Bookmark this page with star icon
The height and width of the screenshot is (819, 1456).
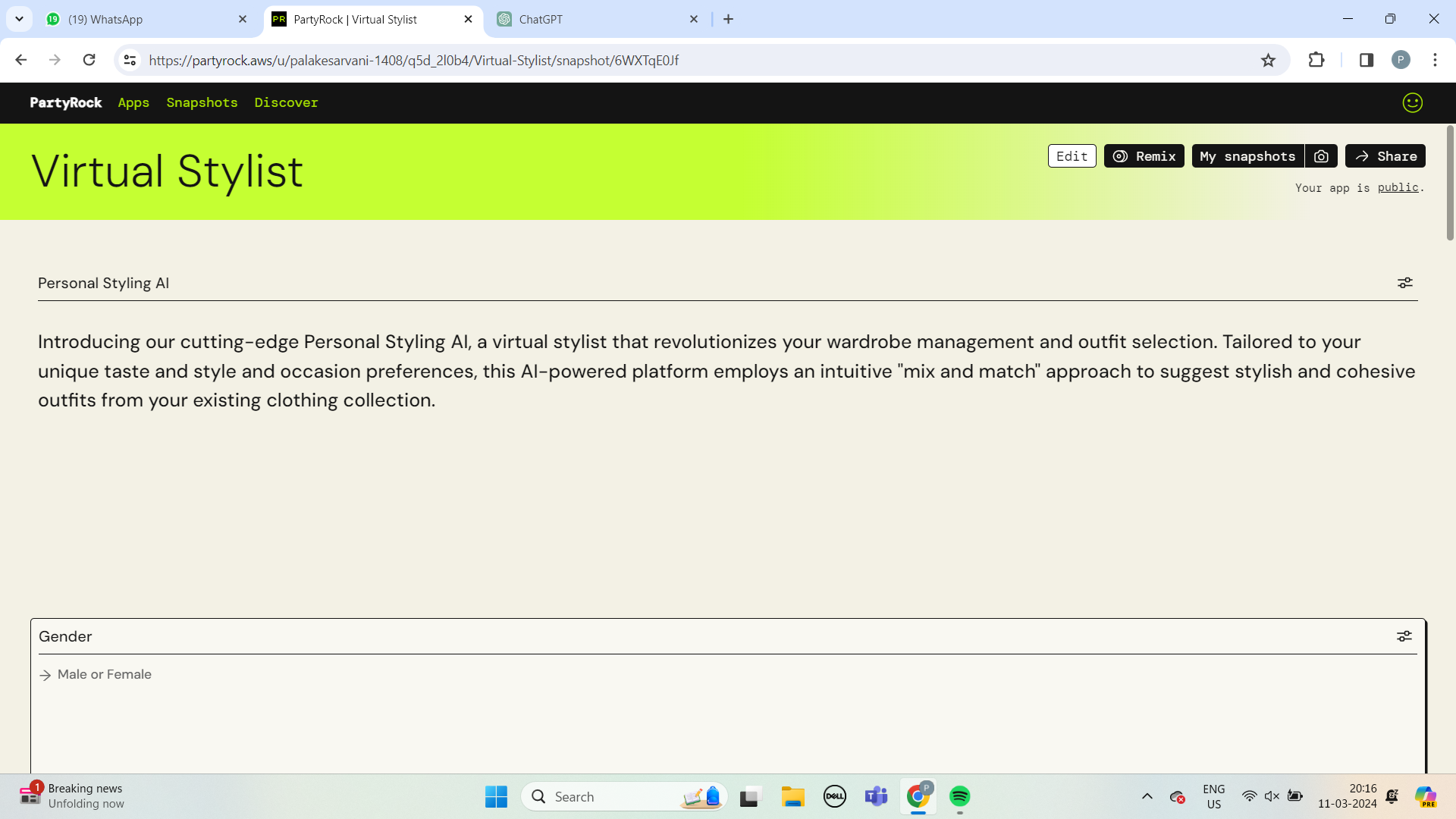1268,60
